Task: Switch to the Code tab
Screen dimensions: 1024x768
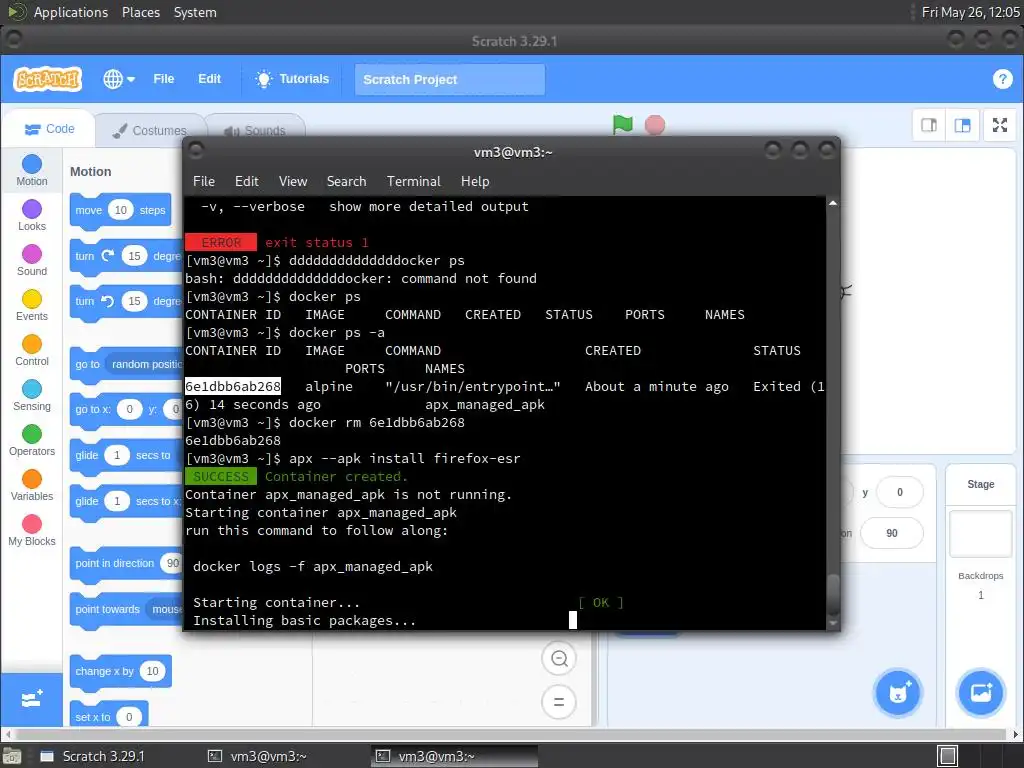Action: [x=49, y=129]
